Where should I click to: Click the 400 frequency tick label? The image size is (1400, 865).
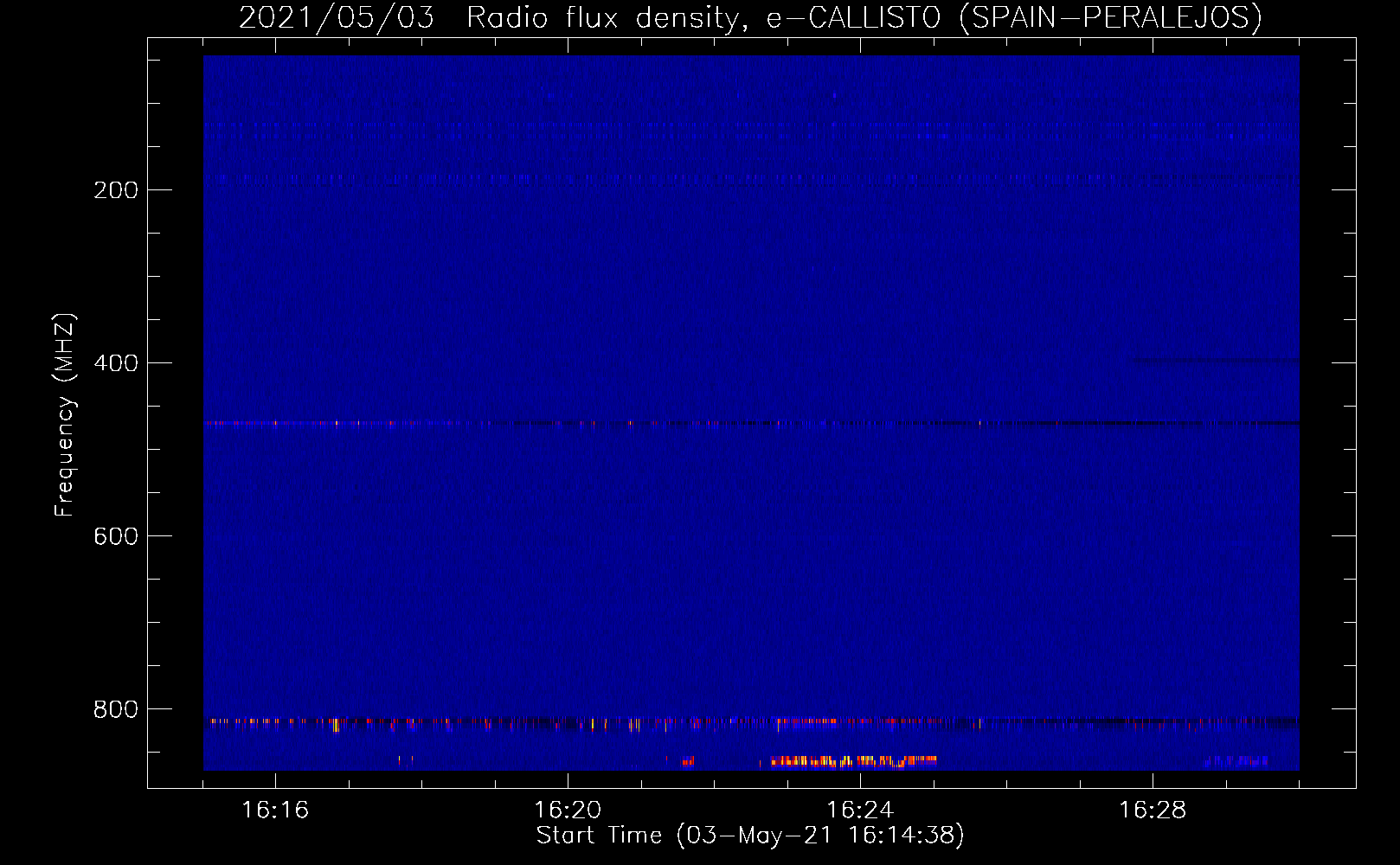[116, 363]
